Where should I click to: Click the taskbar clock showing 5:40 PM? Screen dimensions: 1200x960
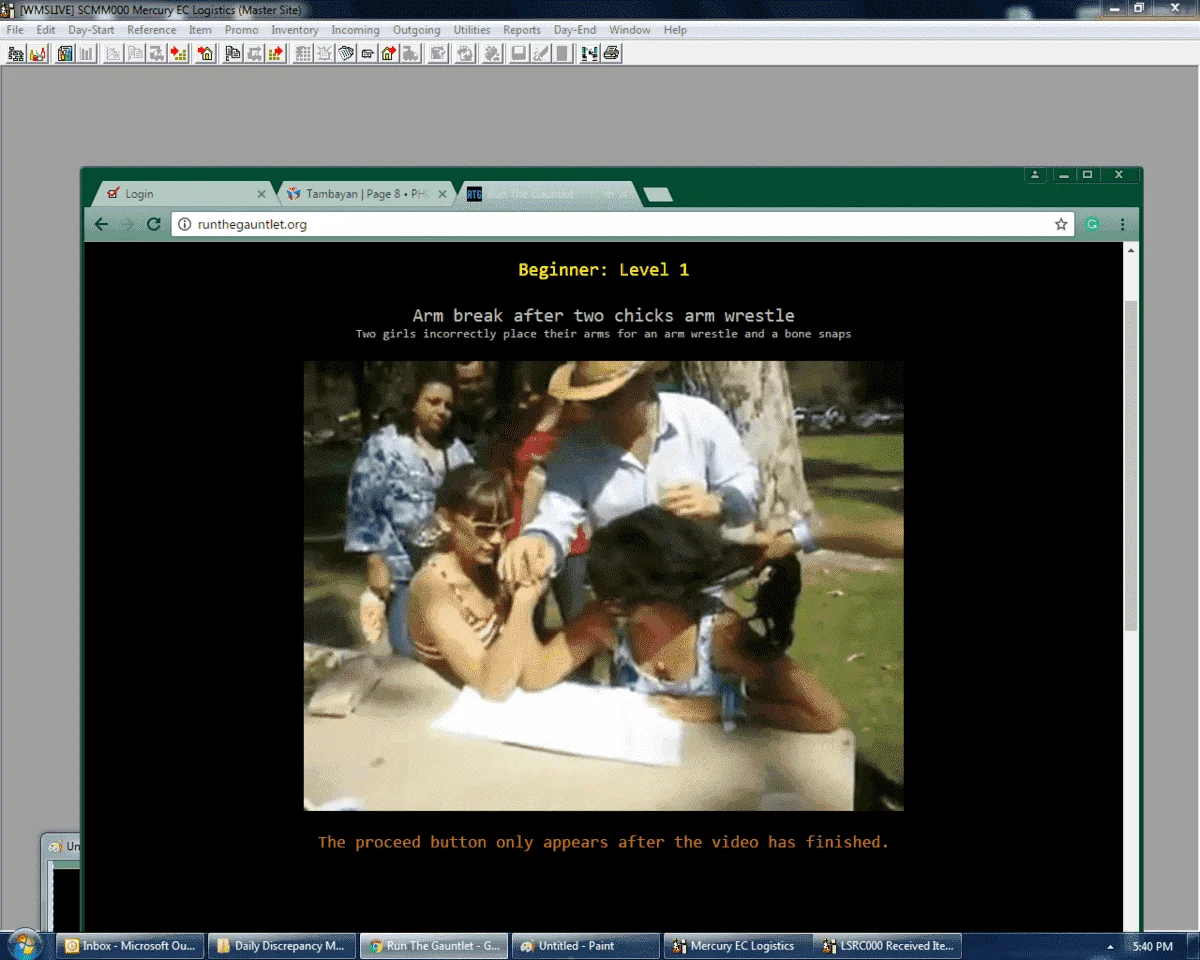(1152, 946)
